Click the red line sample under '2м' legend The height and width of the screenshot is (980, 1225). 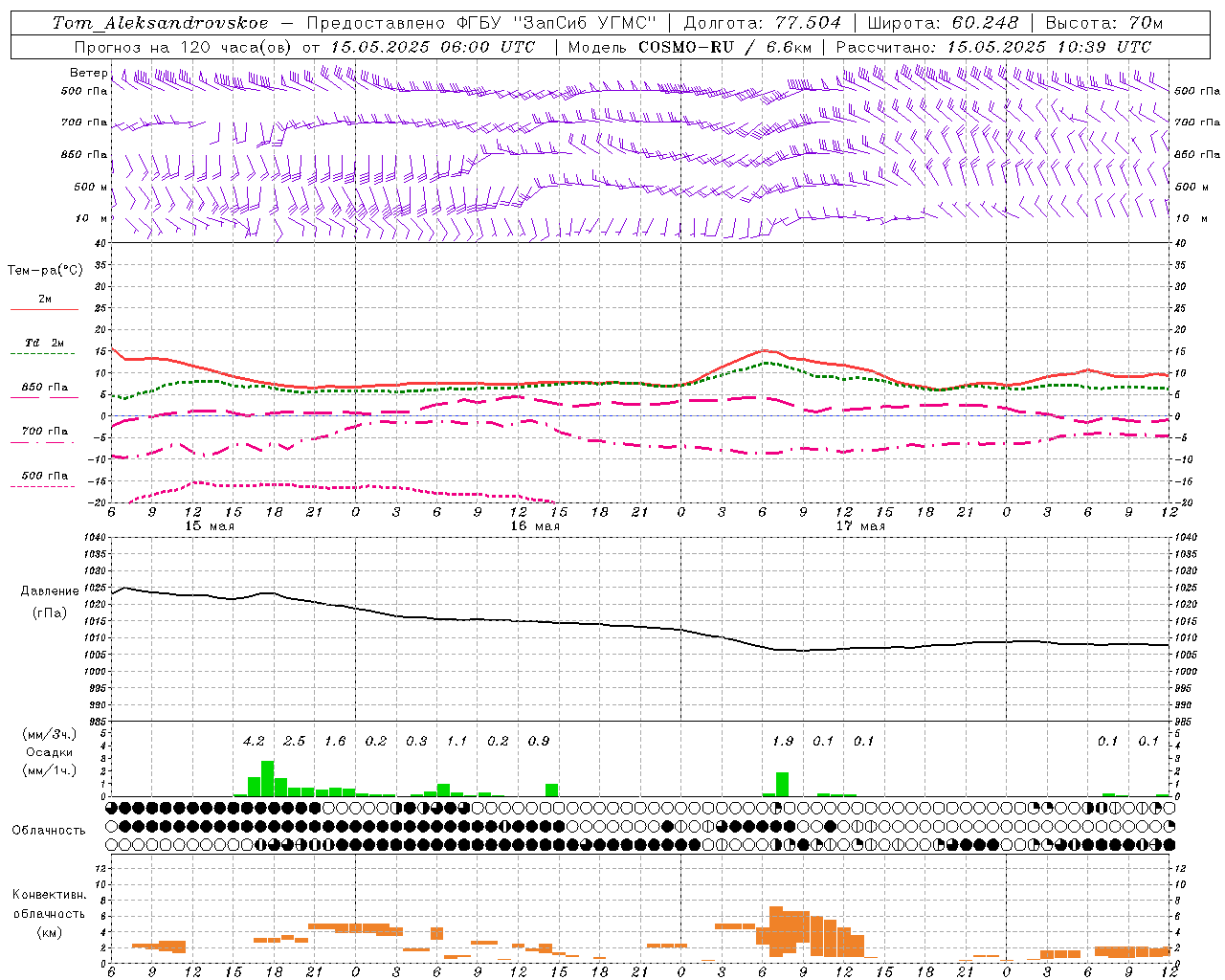pos(45,309)
